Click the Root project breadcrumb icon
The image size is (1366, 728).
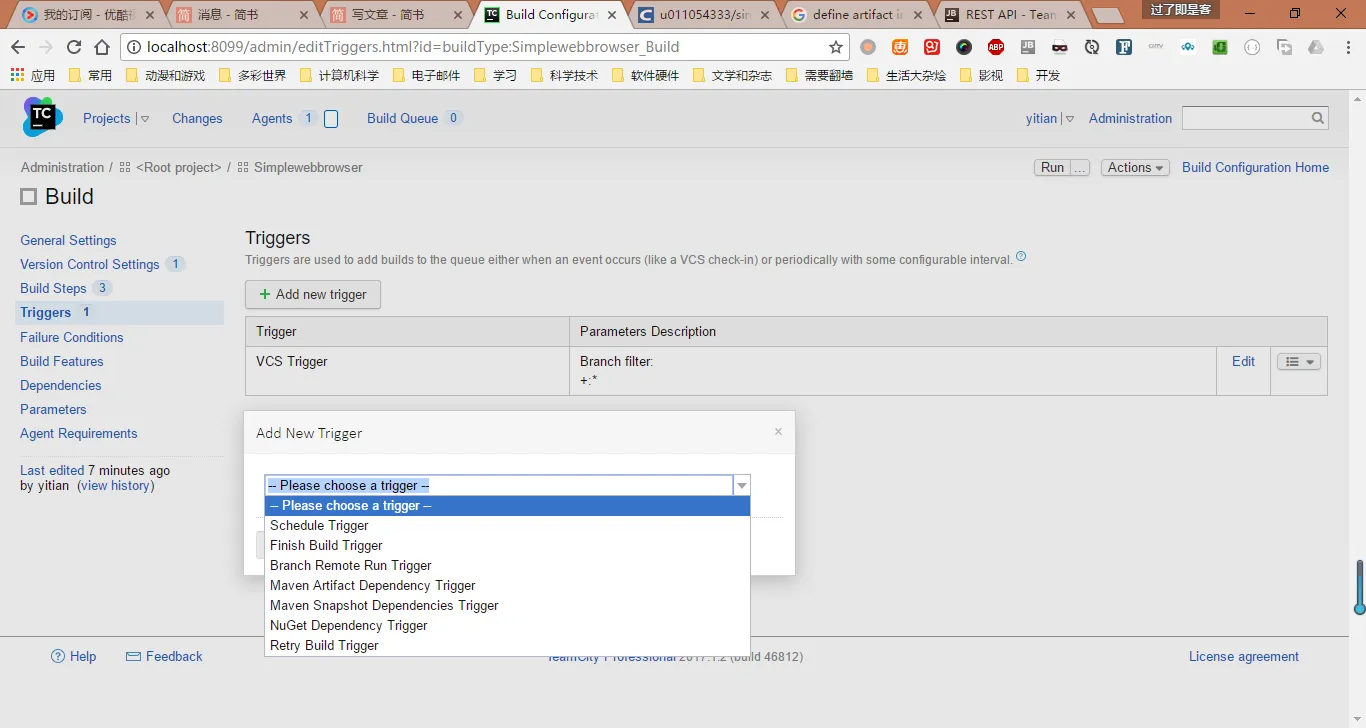pos(125,168)
